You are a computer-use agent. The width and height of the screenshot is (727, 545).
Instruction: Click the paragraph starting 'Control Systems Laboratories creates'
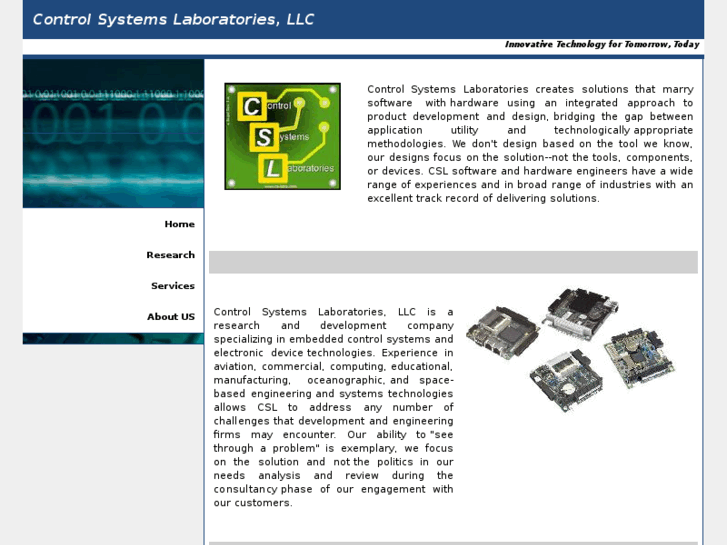[530, 144]
